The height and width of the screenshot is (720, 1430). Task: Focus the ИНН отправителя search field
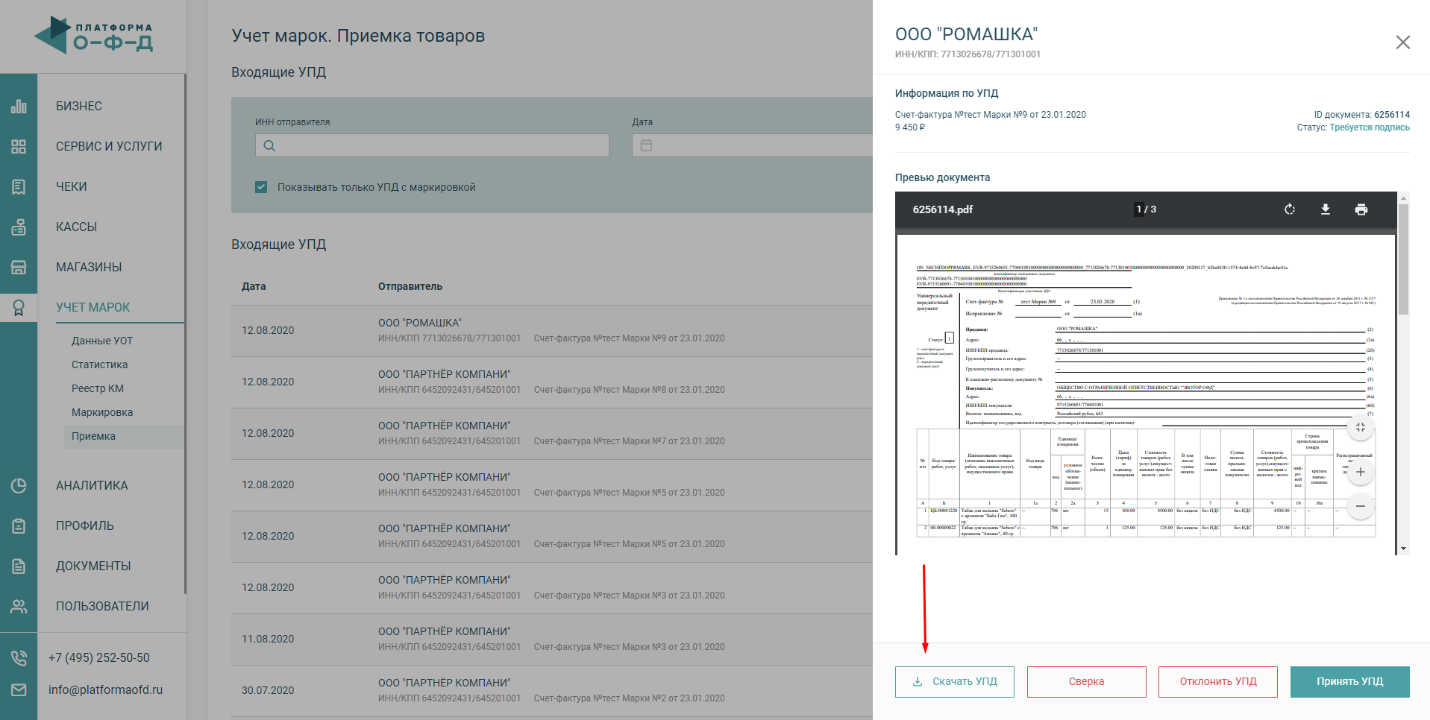[x=432, y=145]
